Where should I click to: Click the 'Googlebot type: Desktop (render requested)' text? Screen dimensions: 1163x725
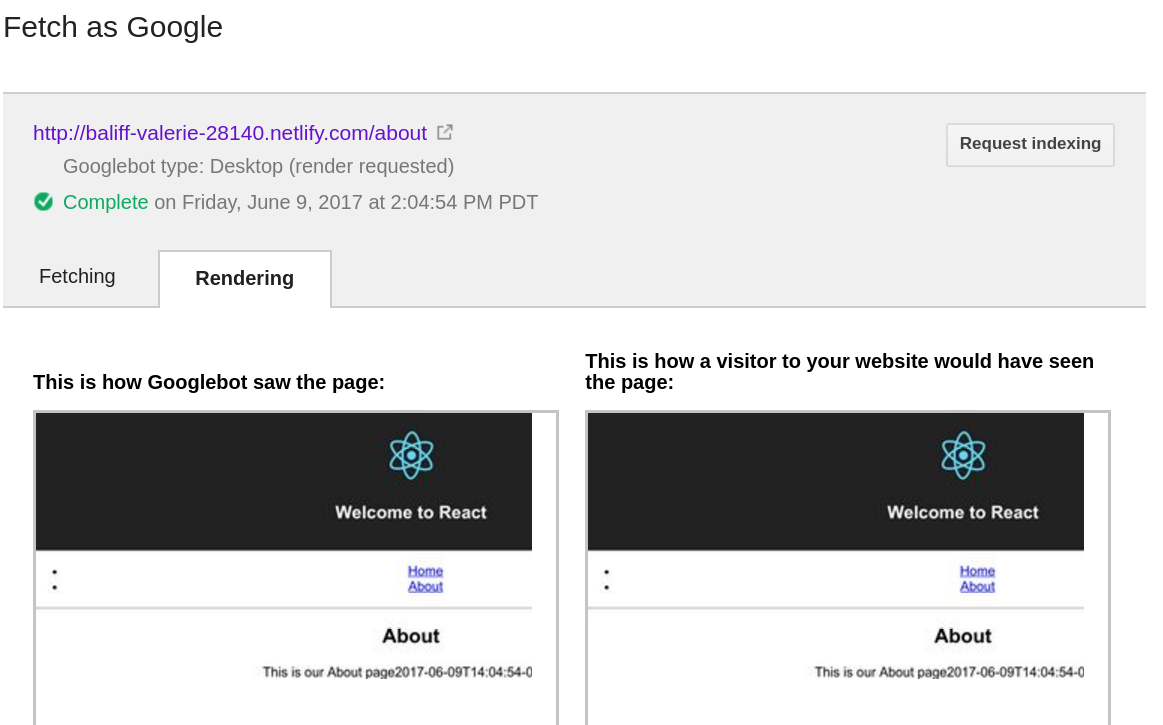(x=258, y=166)
